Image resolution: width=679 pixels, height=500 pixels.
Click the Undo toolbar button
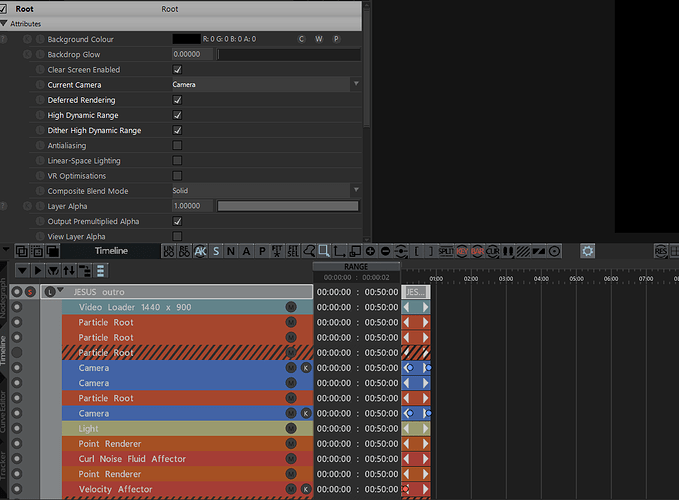click(168, 251)
